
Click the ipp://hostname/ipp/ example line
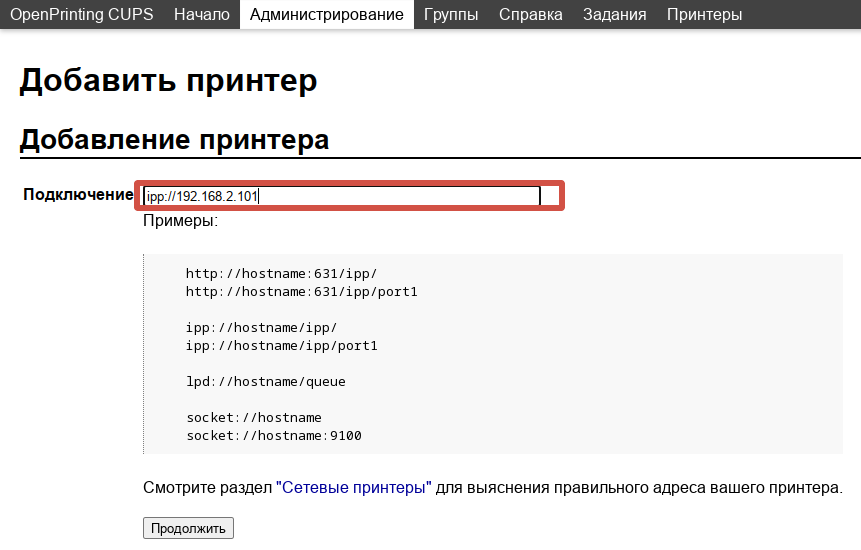(261, 327)
